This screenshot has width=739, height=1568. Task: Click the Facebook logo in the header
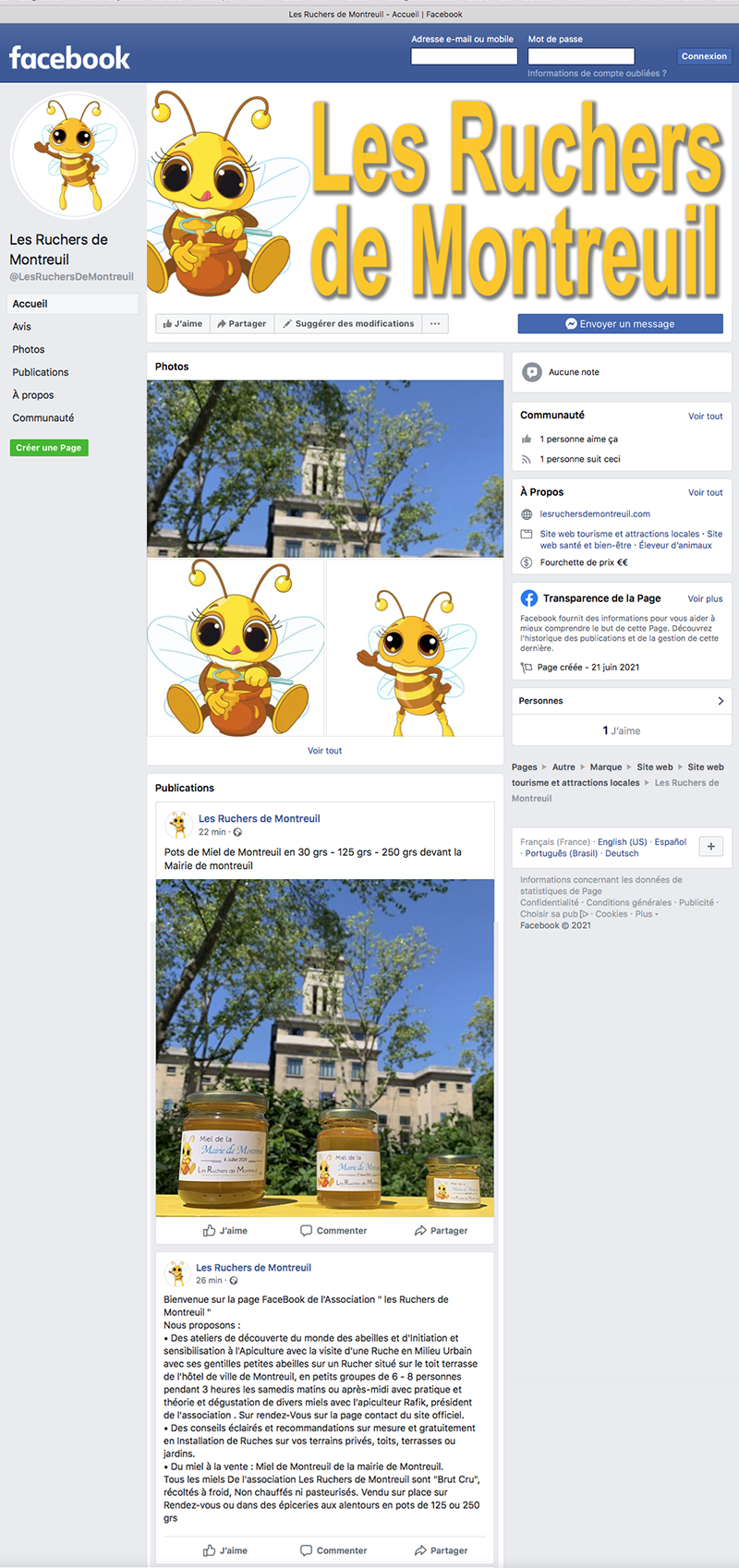69,58
